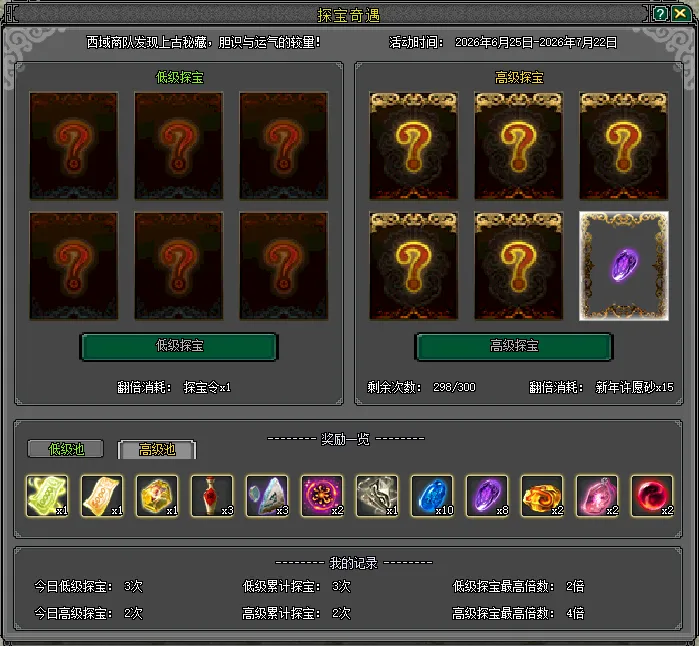Click the yellow 高级探宝 panel title
The image size is (699, 646).
point(519,77)
